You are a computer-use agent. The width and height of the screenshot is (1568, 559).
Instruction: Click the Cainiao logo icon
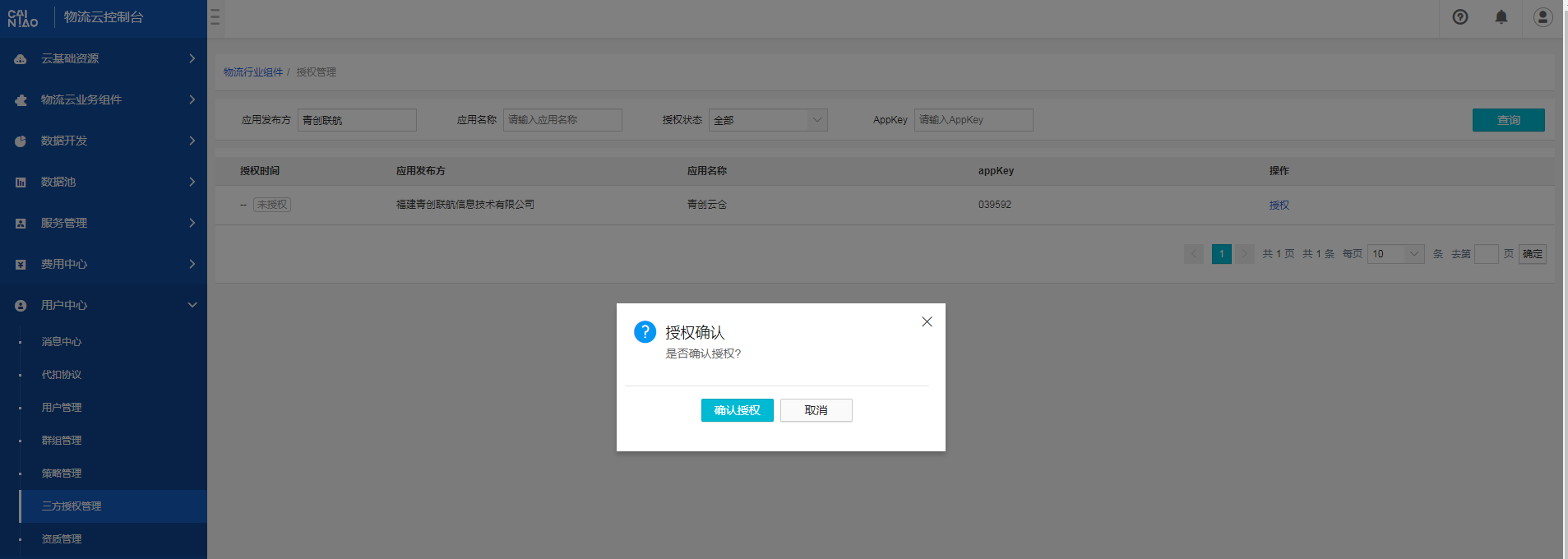[23, 18]
